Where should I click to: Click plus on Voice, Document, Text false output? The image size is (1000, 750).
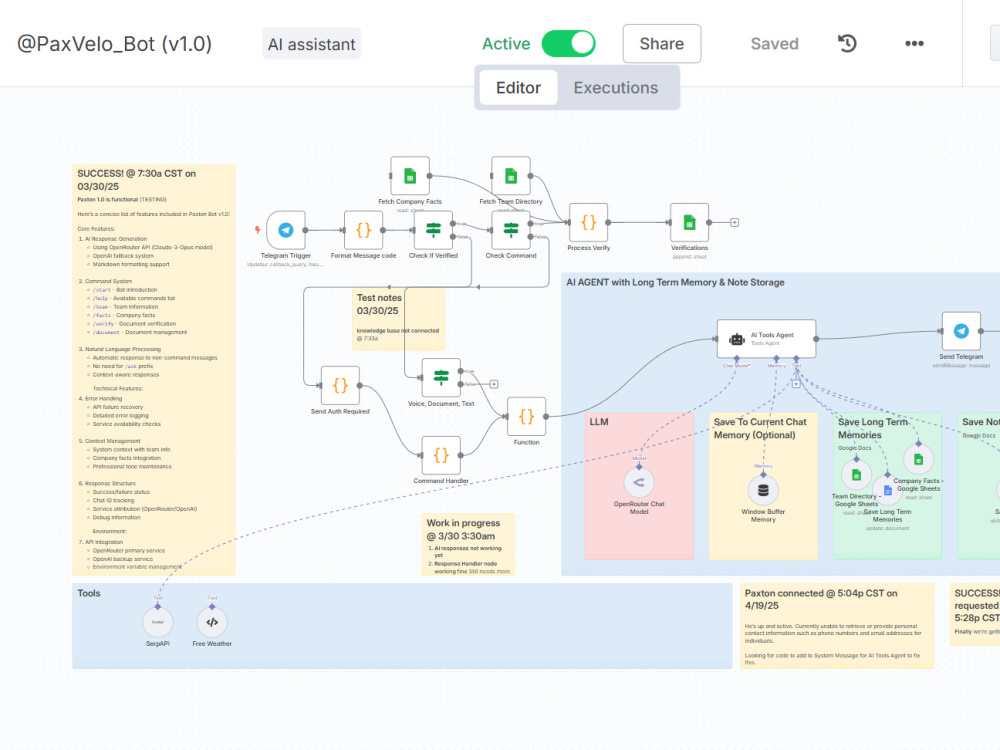click(494, 384)
